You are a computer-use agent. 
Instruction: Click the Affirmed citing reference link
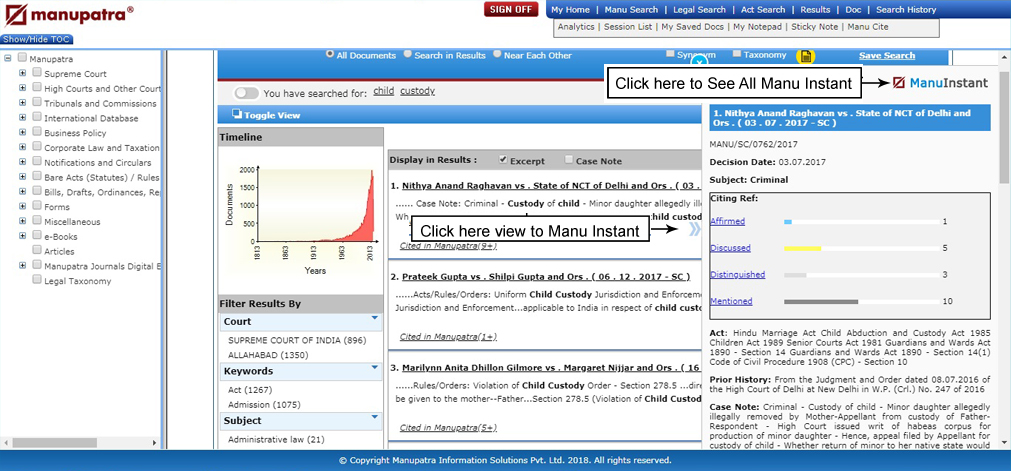click(x=727, y=221)
